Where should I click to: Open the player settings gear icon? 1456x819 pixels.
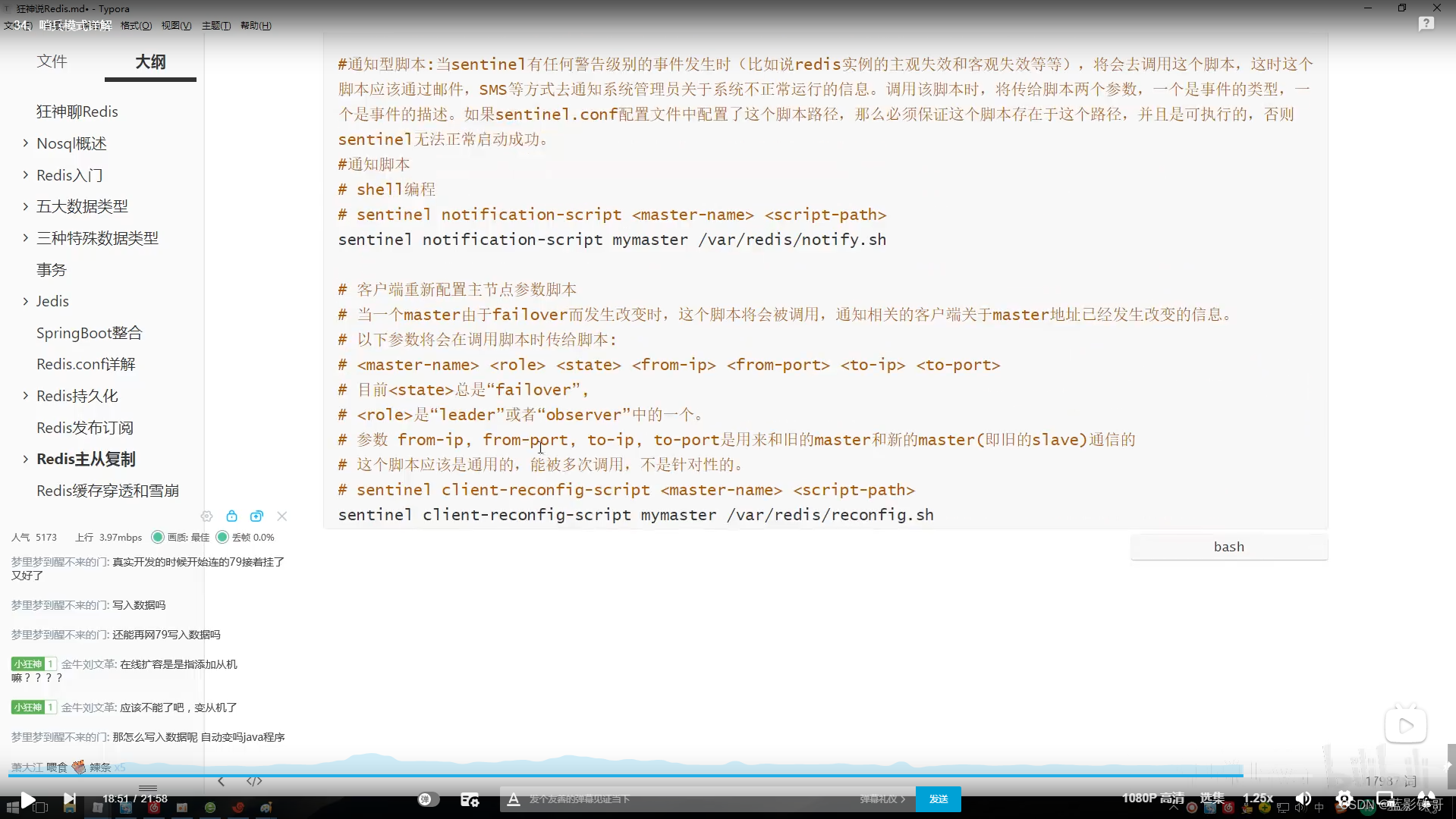pyautogui.click(x=1344, y=799)
